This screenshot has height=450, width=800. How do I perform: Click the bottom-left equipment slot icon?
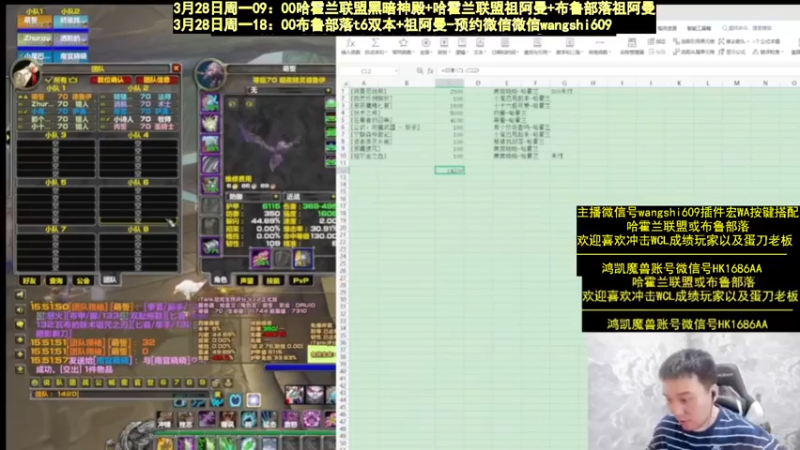[x=210, y=246]
